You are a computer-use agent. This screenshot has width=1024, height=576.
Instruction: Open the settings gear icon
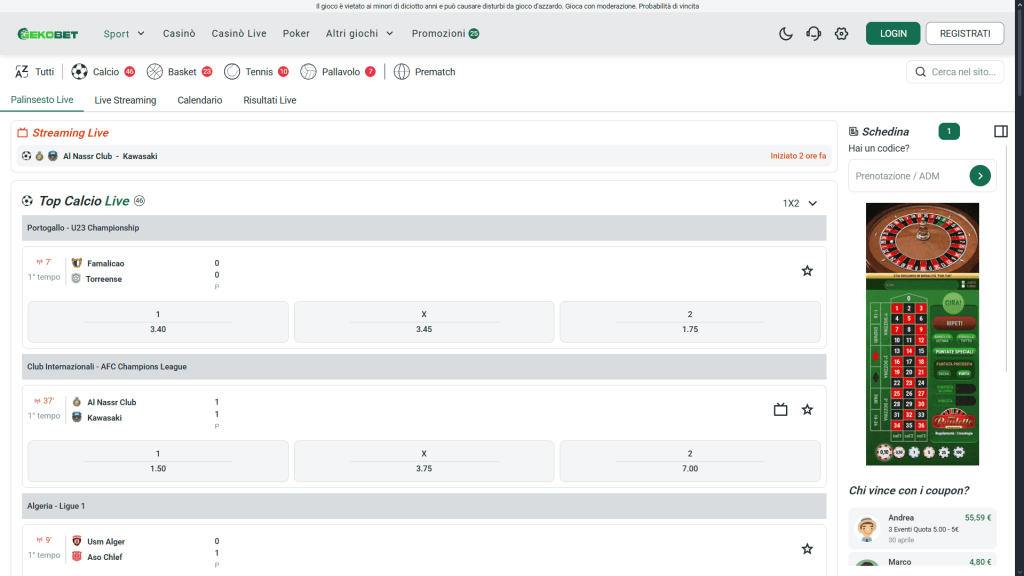(x=841, y=33)
